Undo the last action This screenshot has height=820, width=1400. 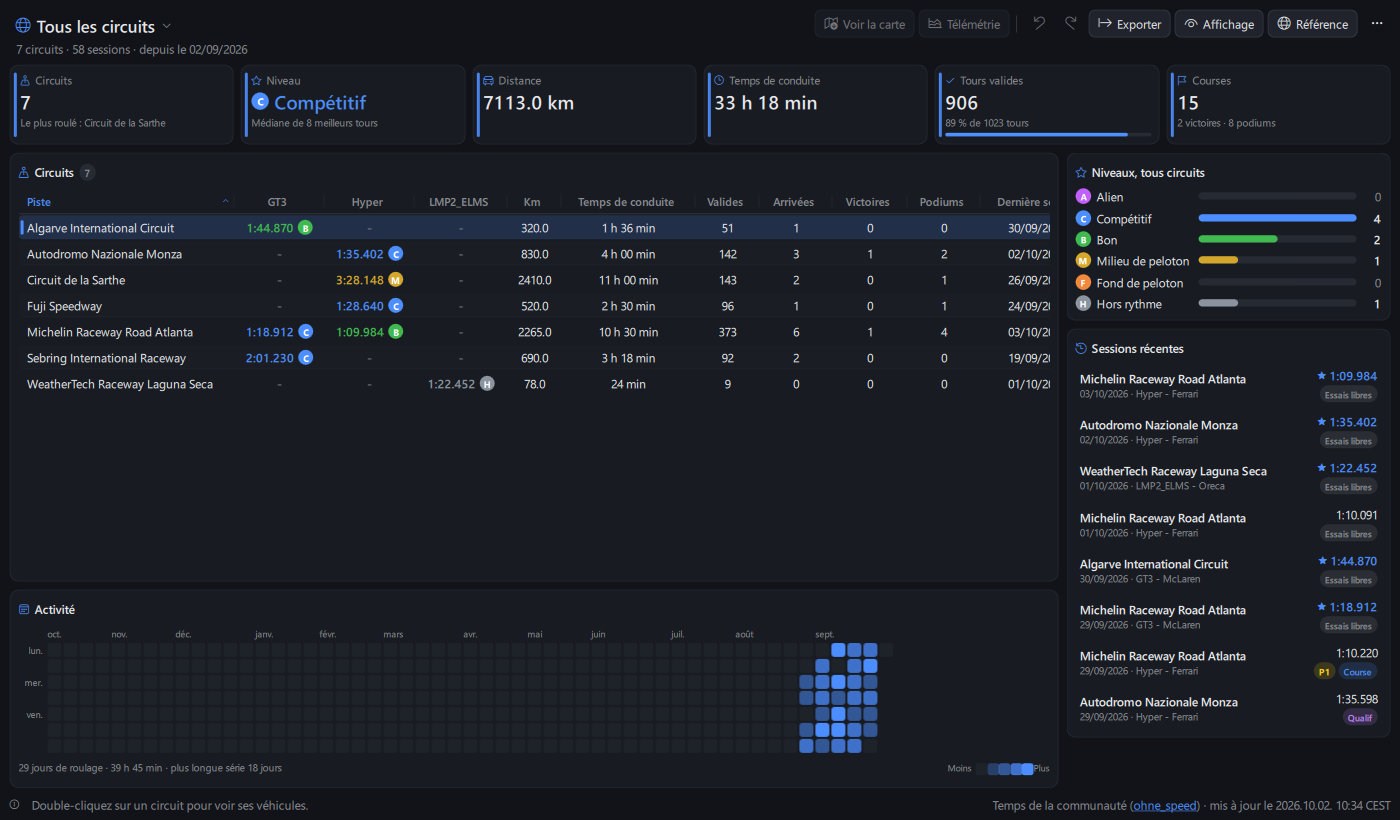pos(1039,24)
